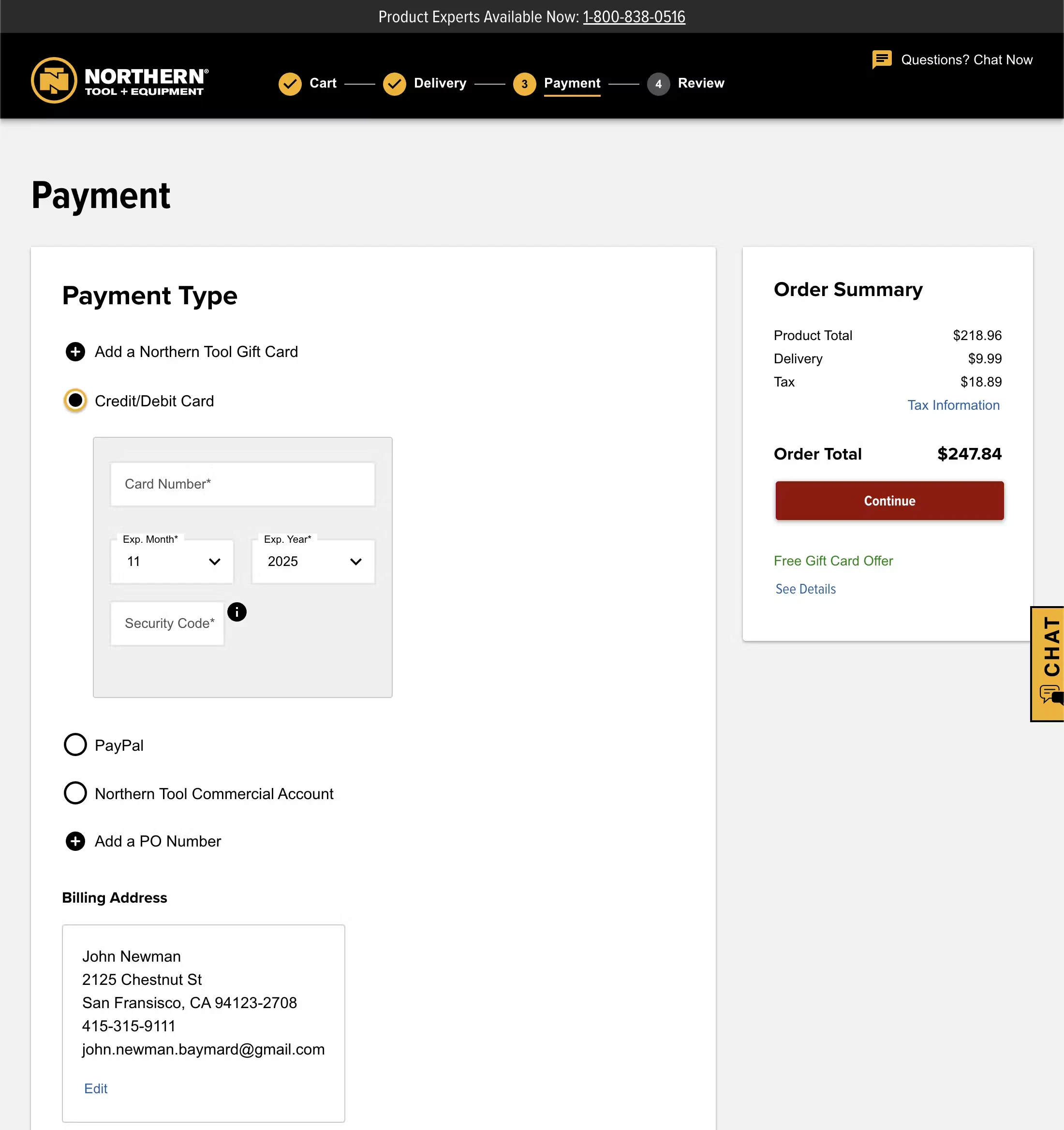Click the Delivery step checkmark icon
Viewport: 1064px width, 1130px height.
[394, 84]
